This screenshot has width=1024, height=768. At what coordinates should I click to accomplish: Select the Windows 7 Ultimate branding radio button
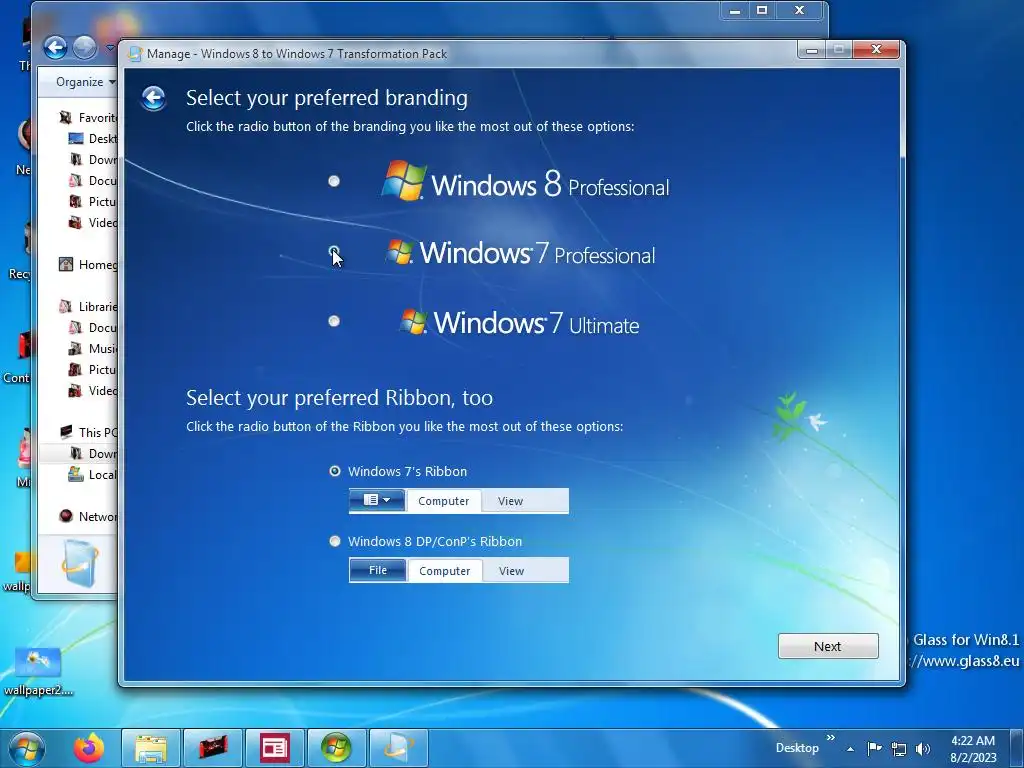pos(334,321)
